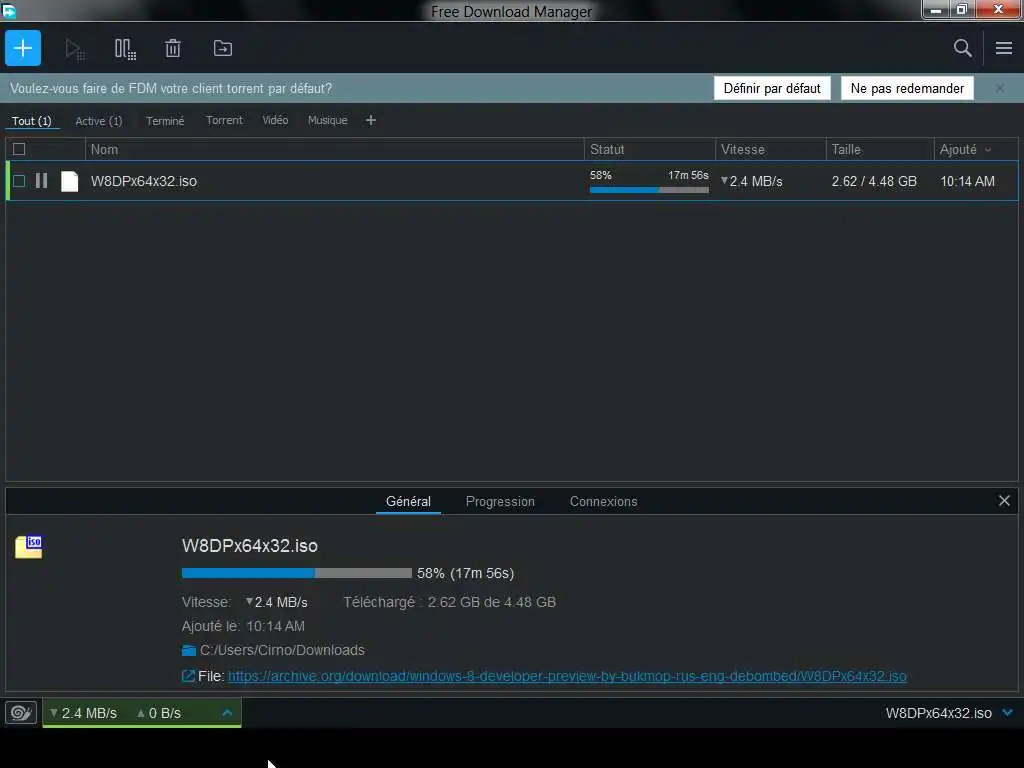The width and height of the screenshot is (1024, 768).
Task: Select the Vidéo filter tab
Action: point(275,120)
